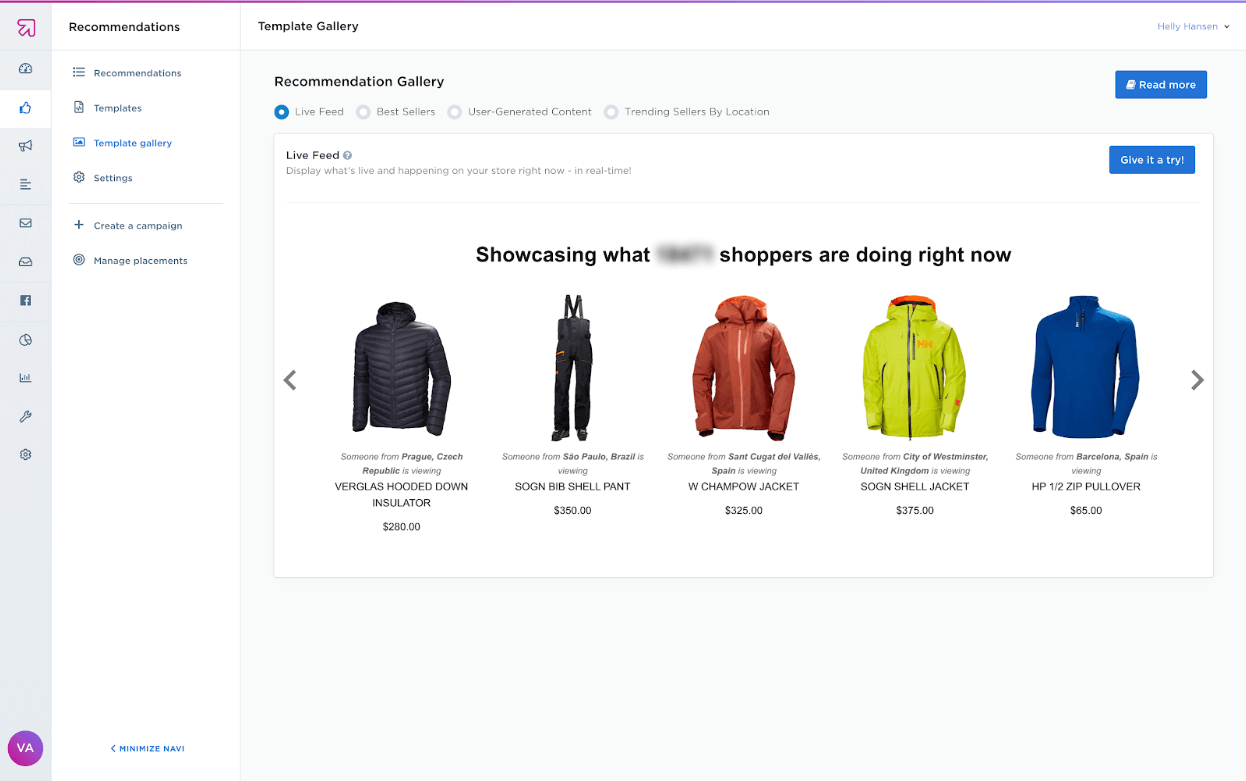The width and height of the screenshot is (1246, 781).
Task: Show previous products with left carousel arrow
Action: (290, 380)
